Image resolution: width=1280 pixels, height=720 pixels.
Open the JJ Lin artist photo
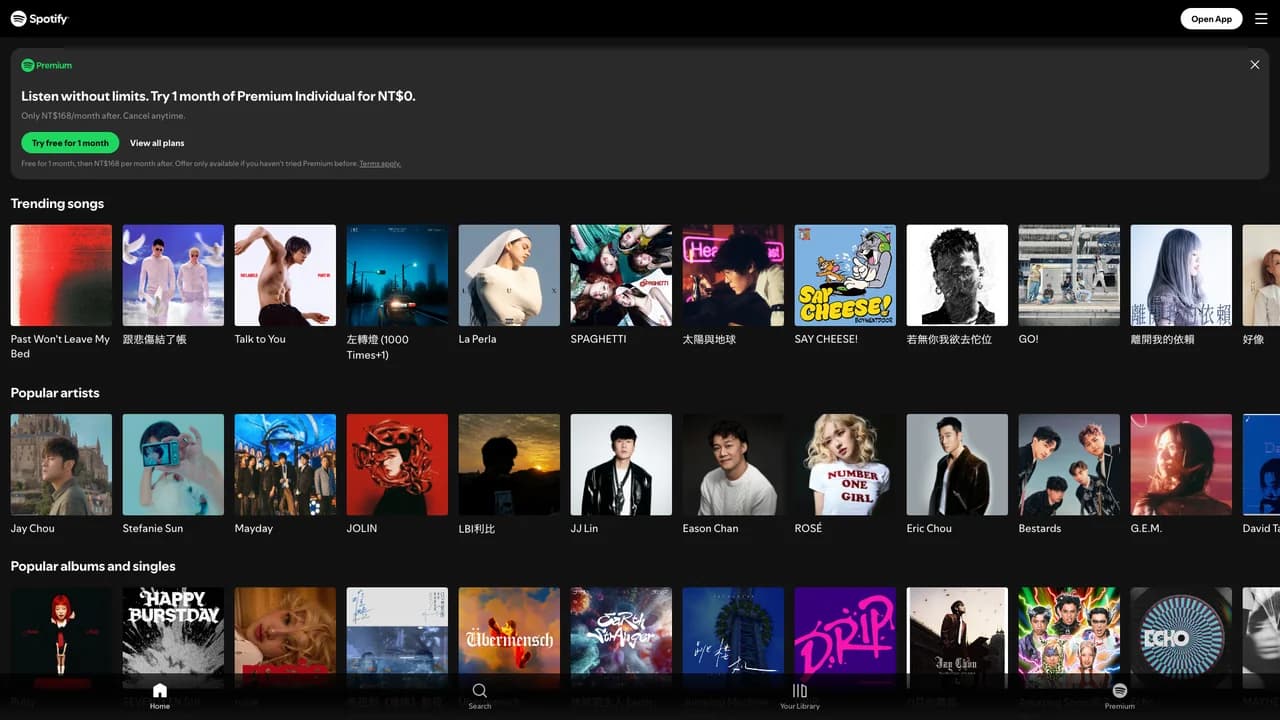tap(621, 465)
